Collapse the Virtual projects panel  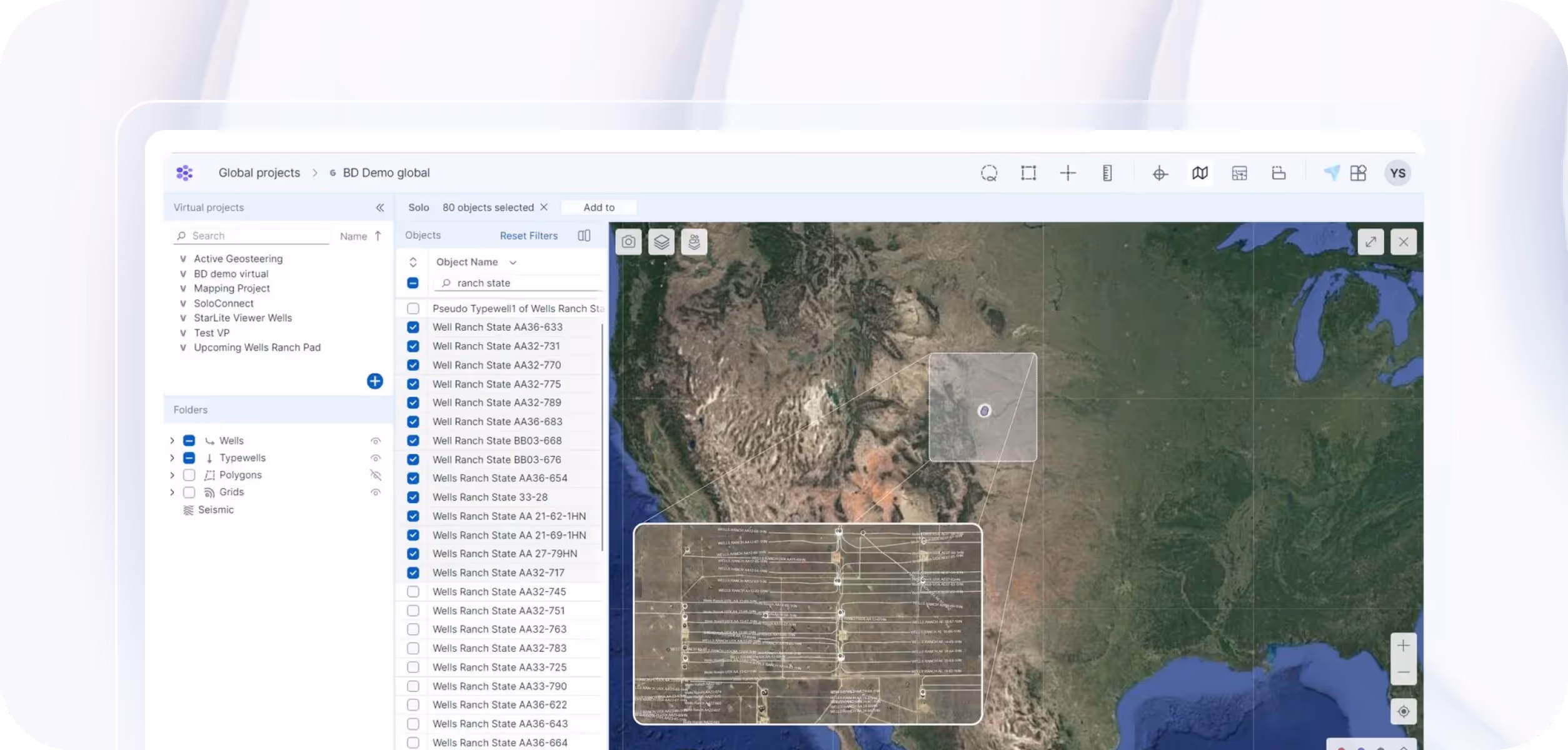pos(380,207)
